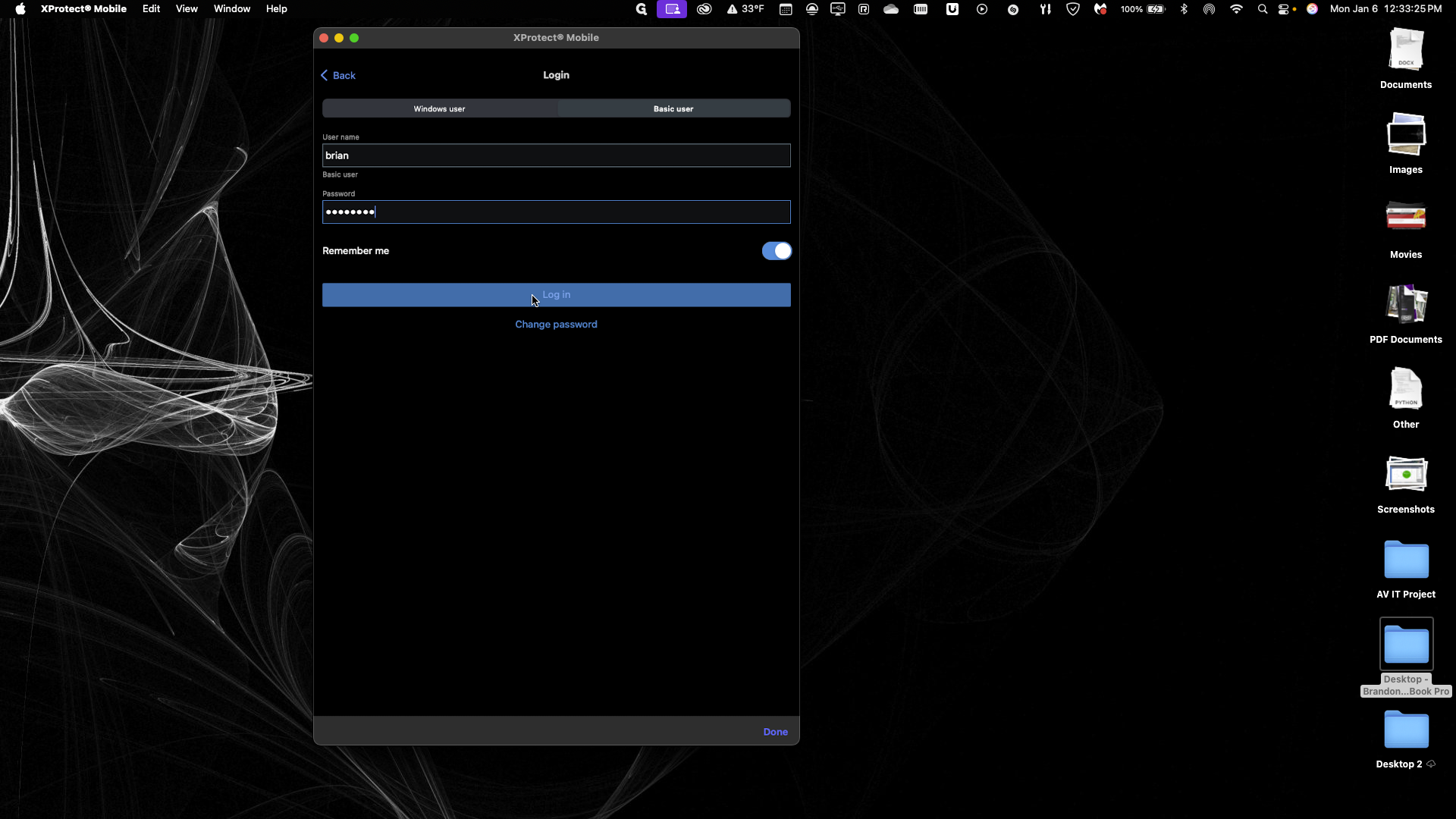Open the Edit menu
This screenshot has width=1456, height=819.
tap(151, 9)
